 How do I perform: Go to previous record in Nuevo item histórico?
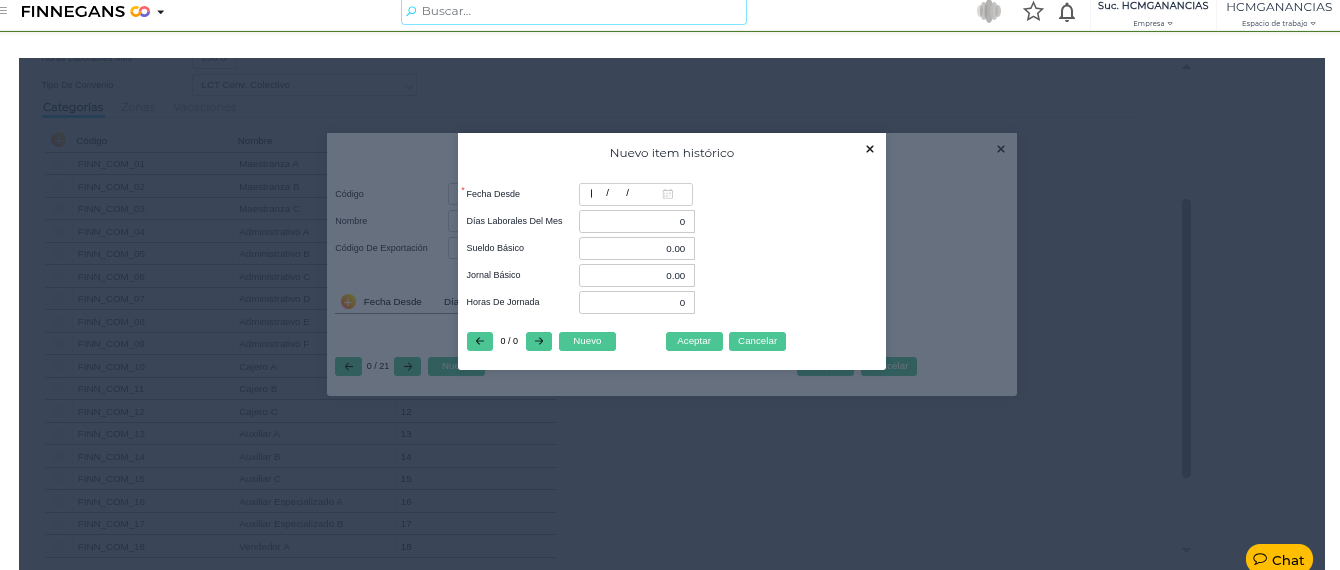pyautogui.click(x=479, y=341)
